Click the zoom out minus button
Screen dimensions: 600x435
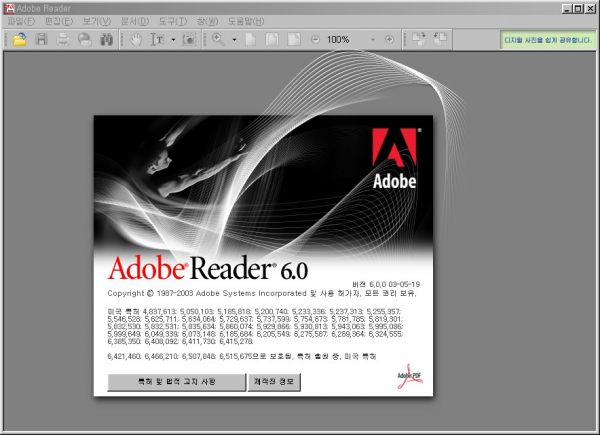[x=315, y=39]
